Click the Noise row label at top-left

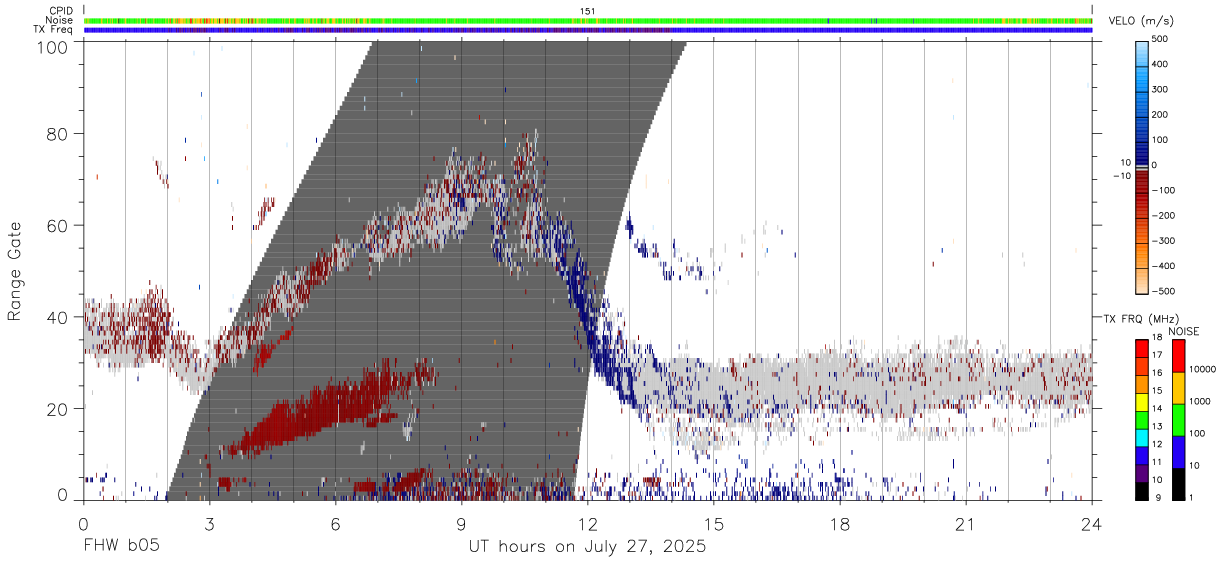pyautogui.click(x=59, y=20)
